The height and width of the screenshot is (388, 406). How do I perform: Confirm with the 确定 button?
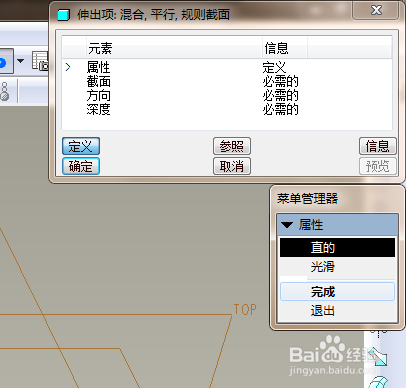pyautogui.click(x=81, y=166)
